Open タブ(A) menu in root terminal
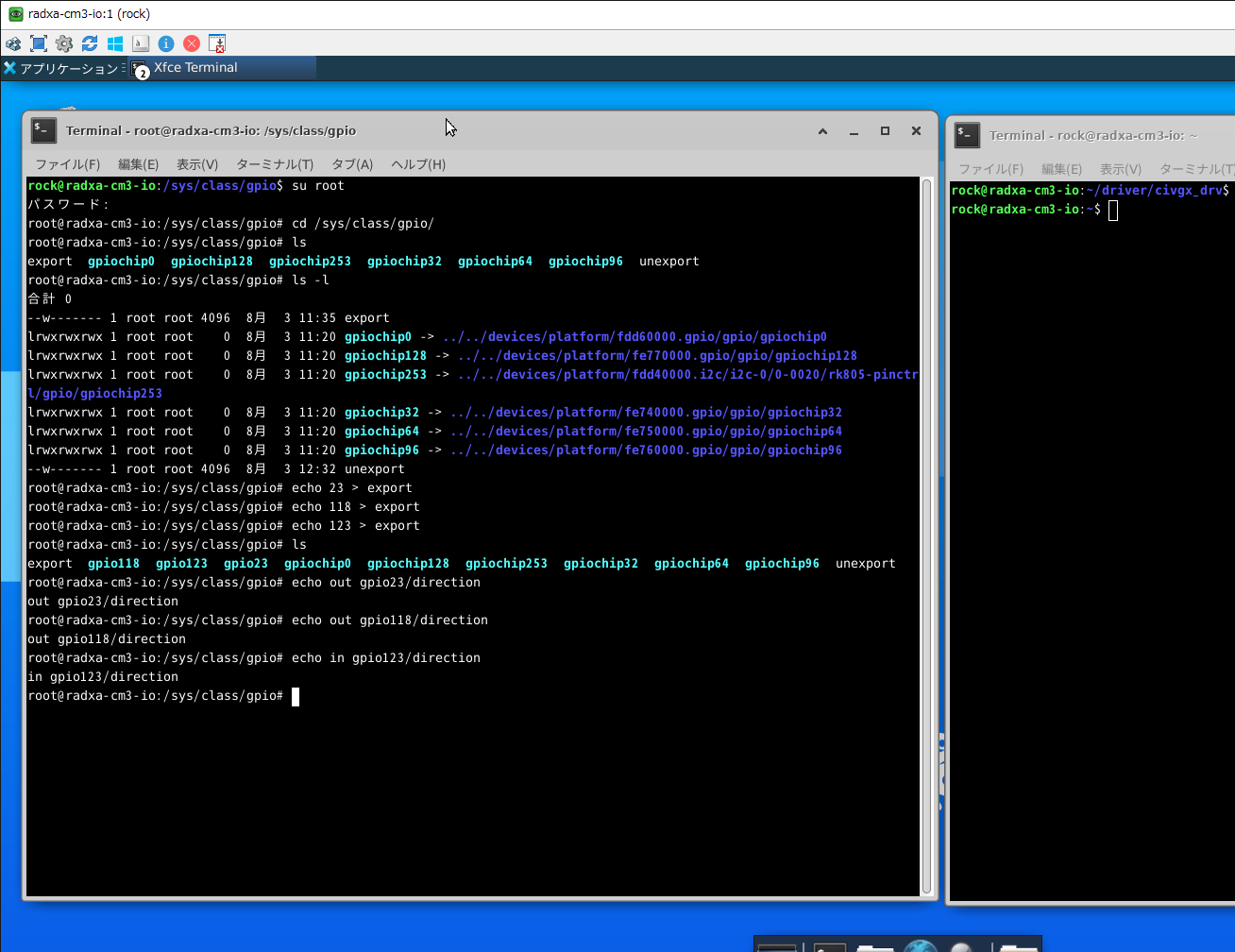 (x=352, y=164)
